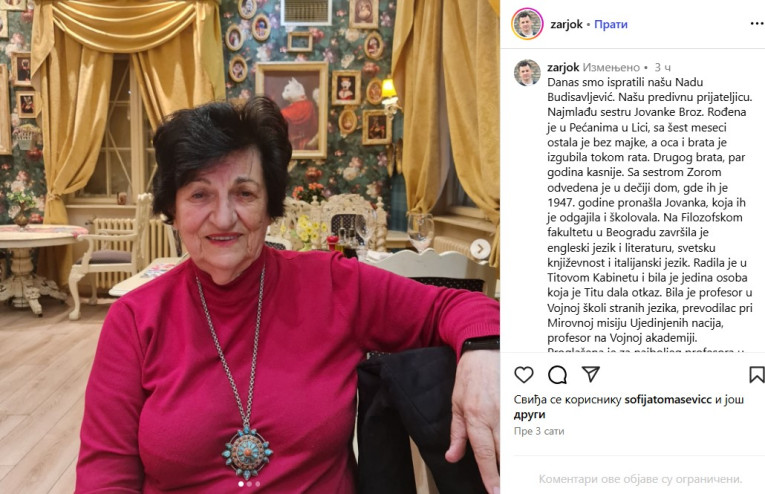The image size is (765, 494).
Task: Like the post with the heart icon
Action: pyautogui.click(x=524, y=375)
